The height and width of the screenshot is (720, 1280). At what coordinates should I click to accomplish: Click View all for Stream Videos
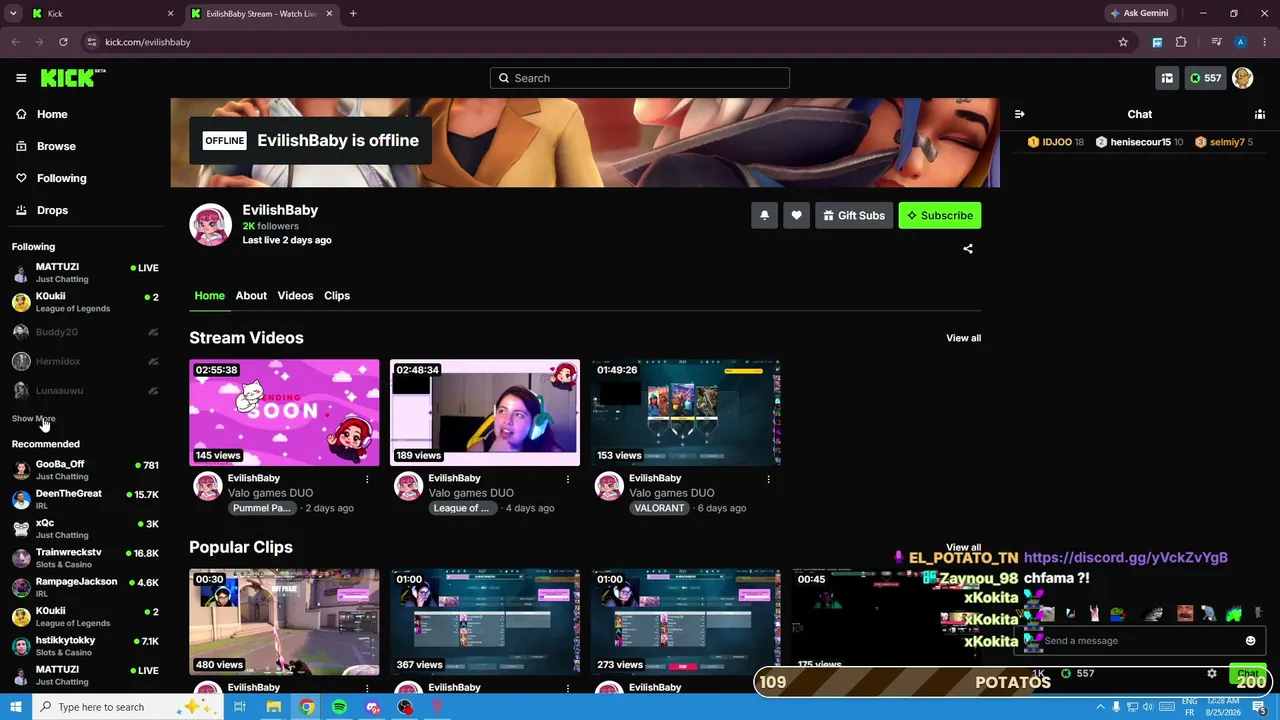tap(964, 338)
